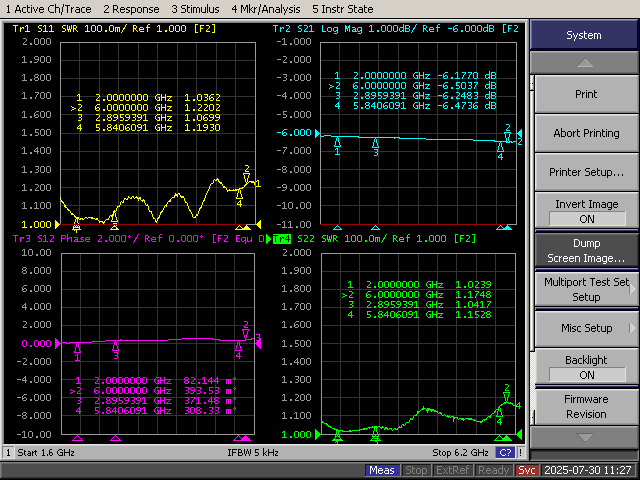Click the Abort Printing softkey

(586, 133)
